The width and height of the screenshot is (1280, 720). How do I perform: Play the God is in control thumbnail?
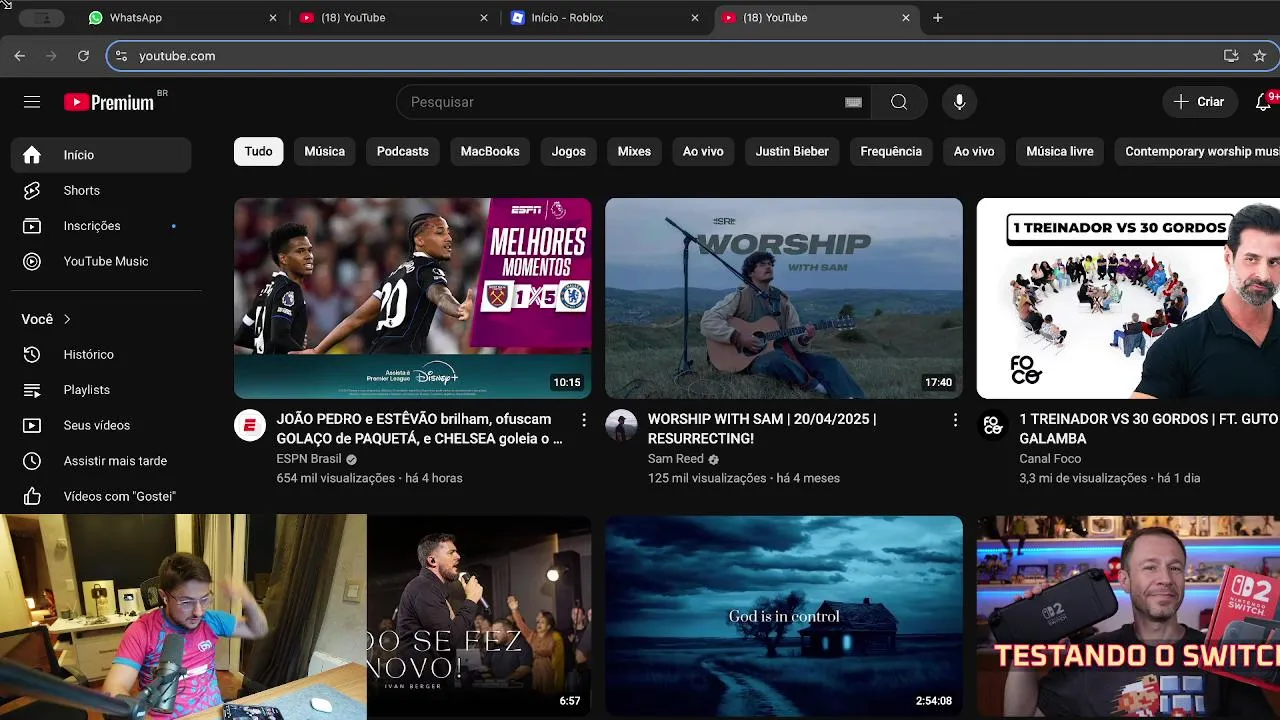pos(784,616)
